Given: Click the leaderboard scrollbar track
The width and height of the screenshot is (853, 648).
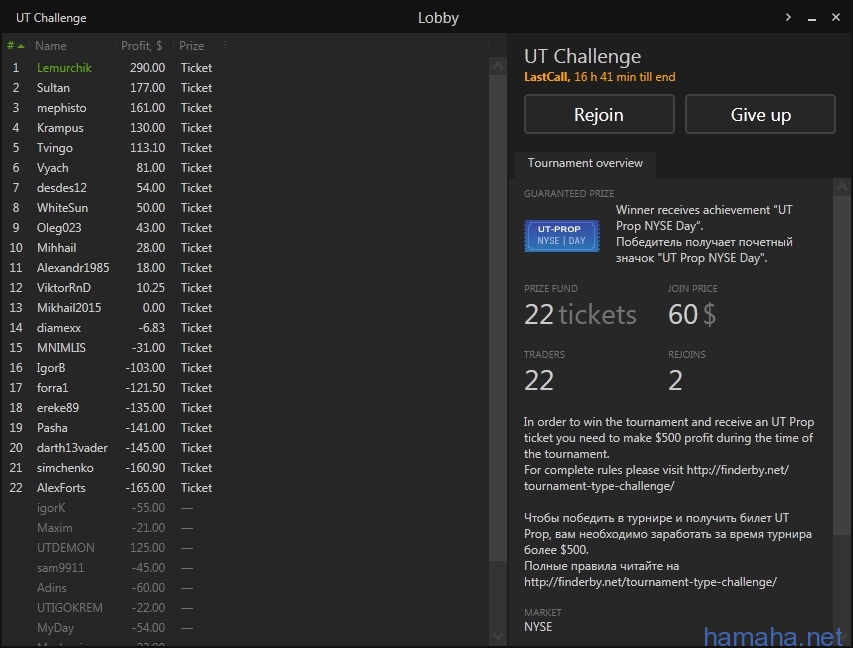Looking at the screenshot, I should pyautogui.click(x=498, y=593).
